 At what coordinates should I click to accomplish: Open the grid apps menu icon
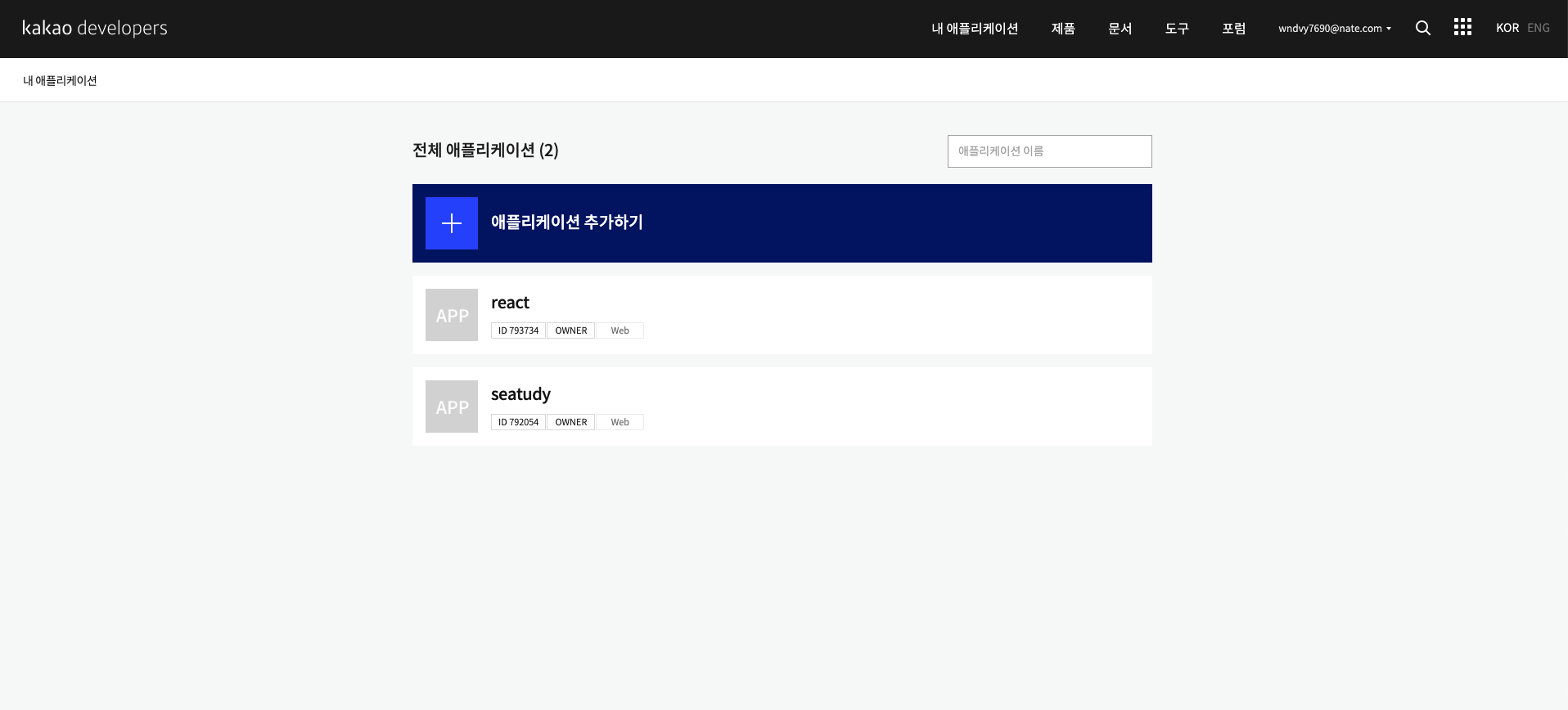click(1462, 27)
